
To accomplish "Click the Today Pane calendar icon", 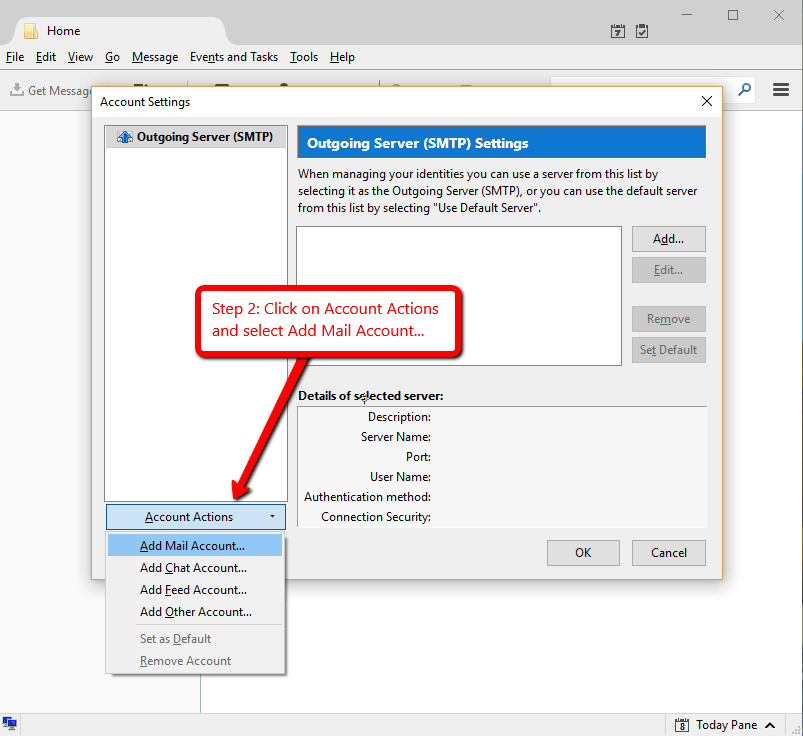I will [682, 725].
